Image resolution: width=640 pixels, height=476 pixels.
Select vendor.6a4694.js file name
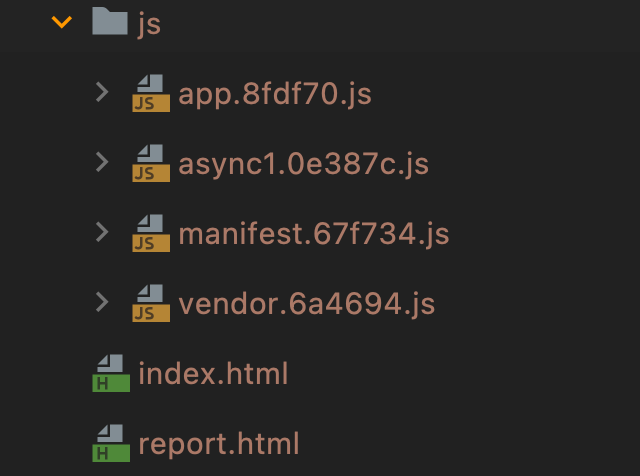pos(307,304)
